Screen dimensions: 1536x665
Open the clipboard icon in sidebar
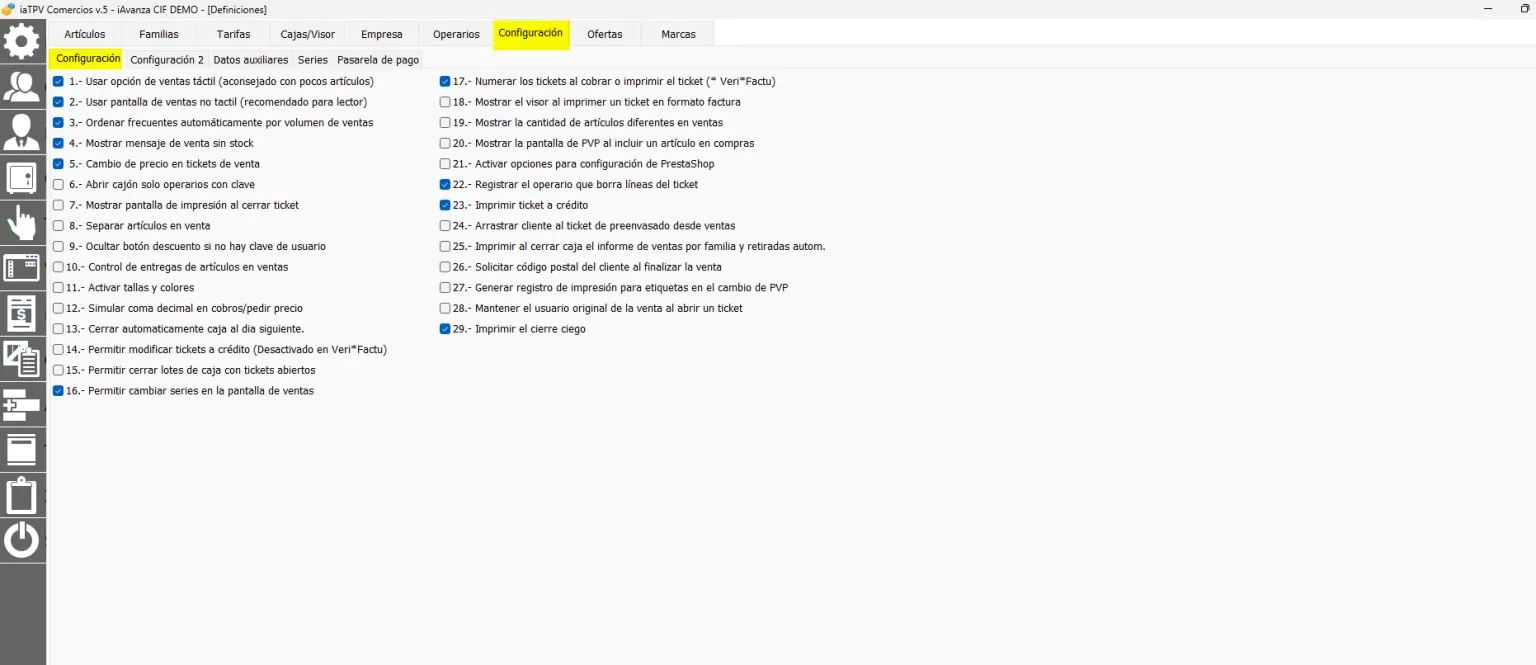point(22,495)
